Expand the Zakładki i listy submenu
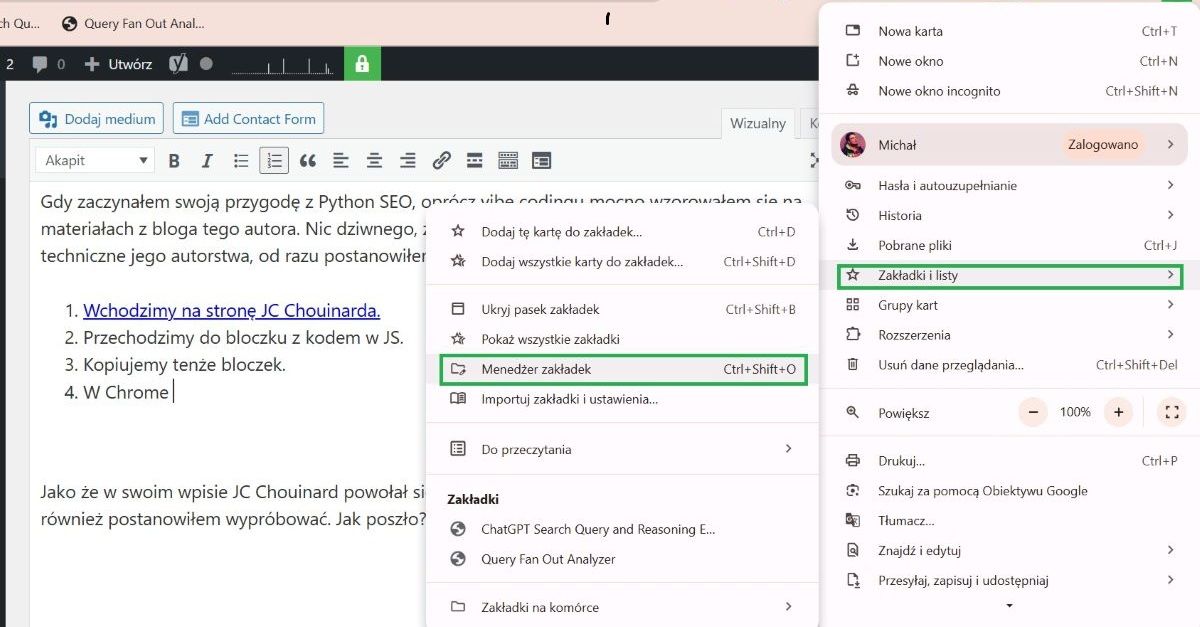The width and height of the screenshot is (1200, 627). (1010, 275)
